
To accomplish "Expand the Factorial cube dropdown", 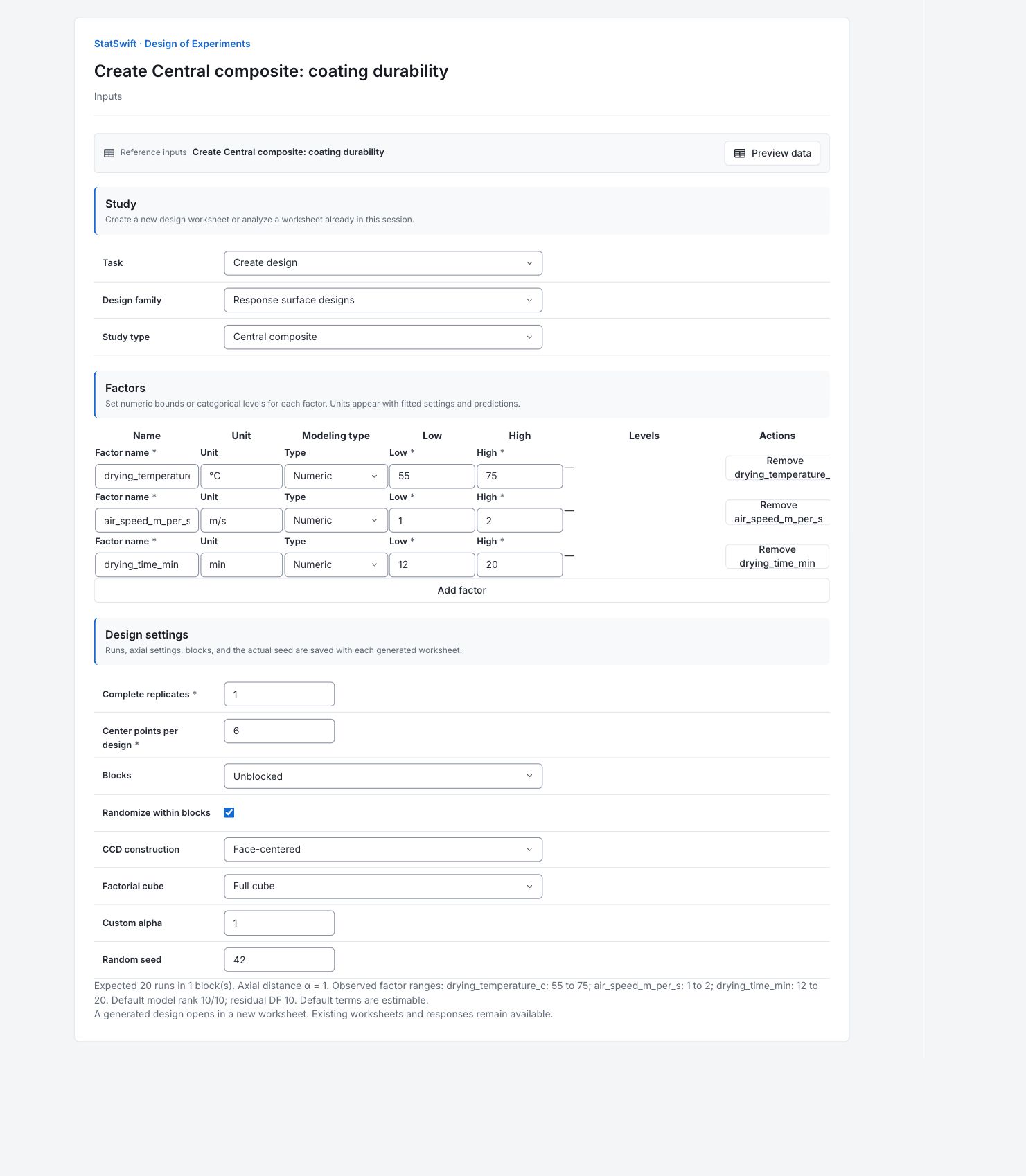I will [x=383, y=887].
